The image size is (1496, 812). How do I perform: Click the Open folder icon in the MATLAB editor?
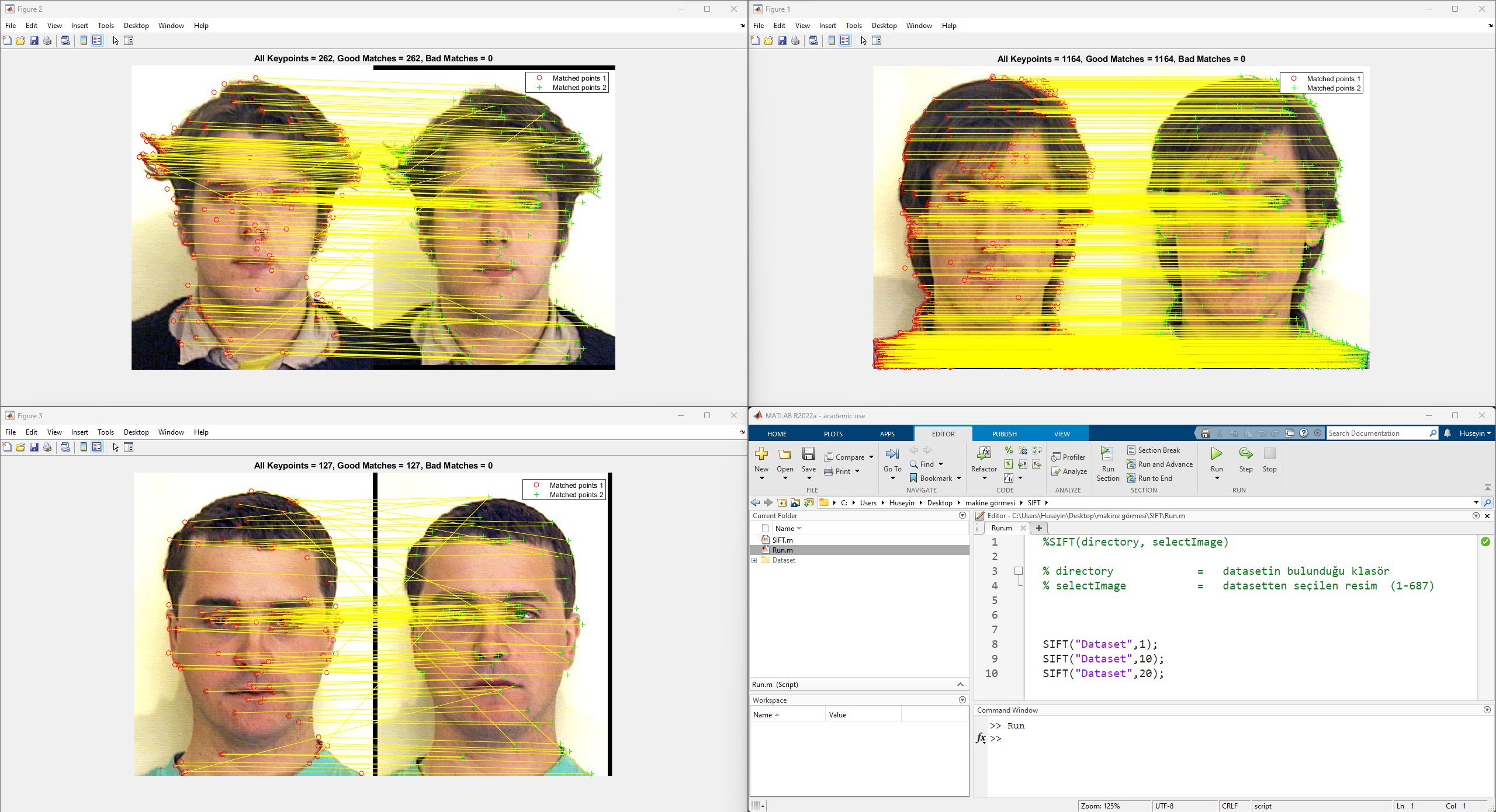pos(785,454)
